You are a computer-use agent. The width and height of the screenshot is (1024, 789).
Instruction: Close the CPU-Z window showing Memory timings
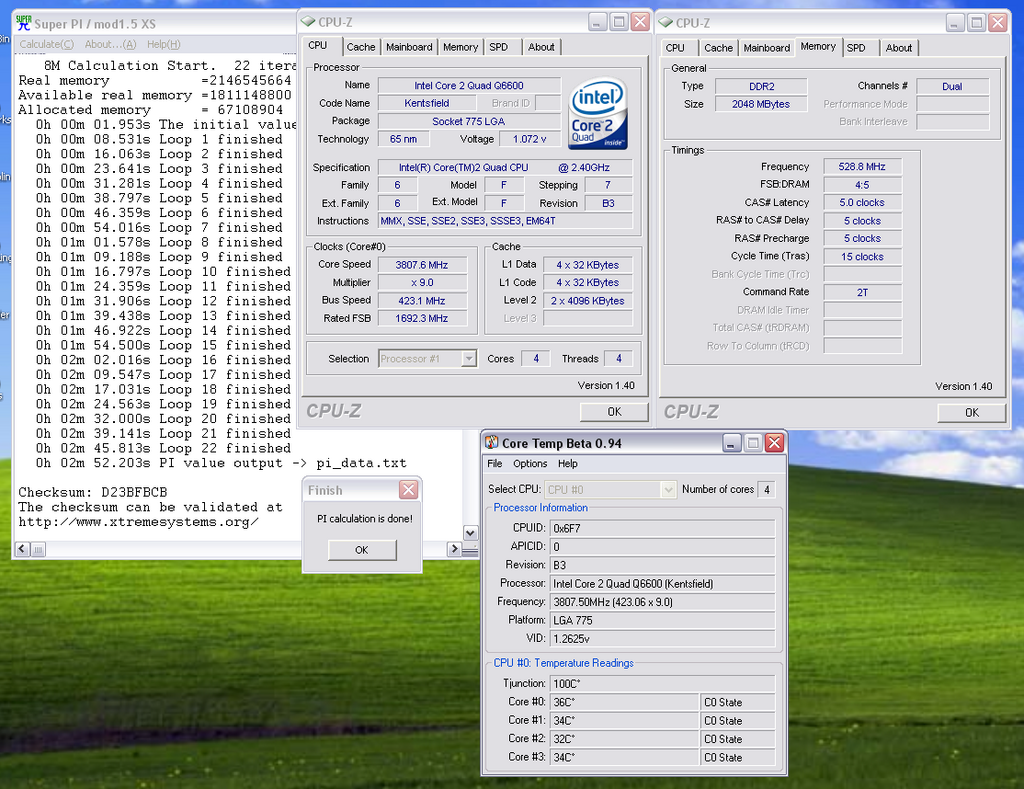998,22
